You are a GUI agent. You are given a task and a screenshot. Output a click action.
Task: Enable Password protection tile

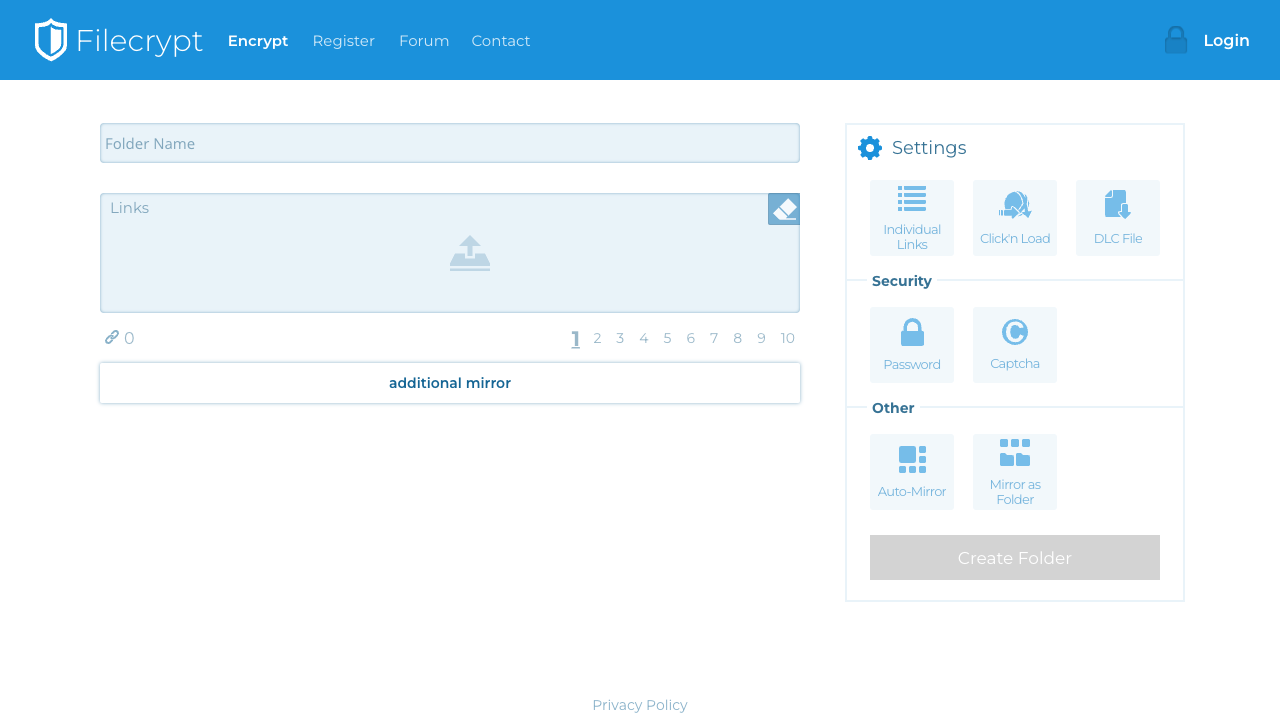point(912,345)
